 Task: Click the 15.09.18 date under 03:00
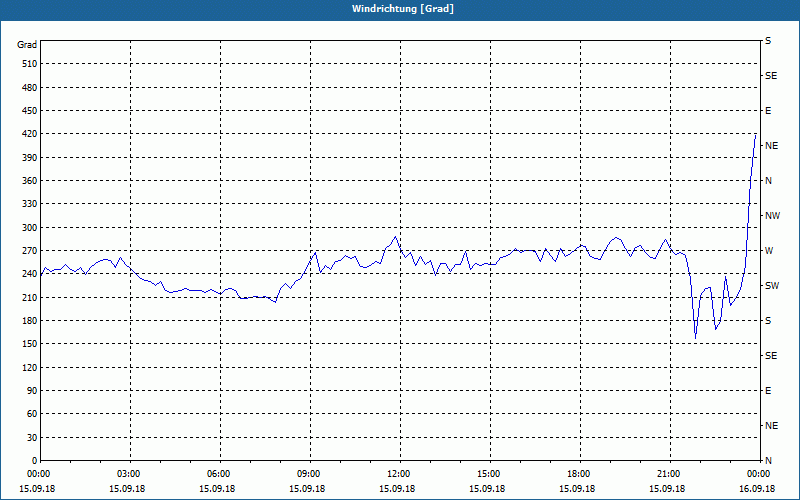pos(127,489)
